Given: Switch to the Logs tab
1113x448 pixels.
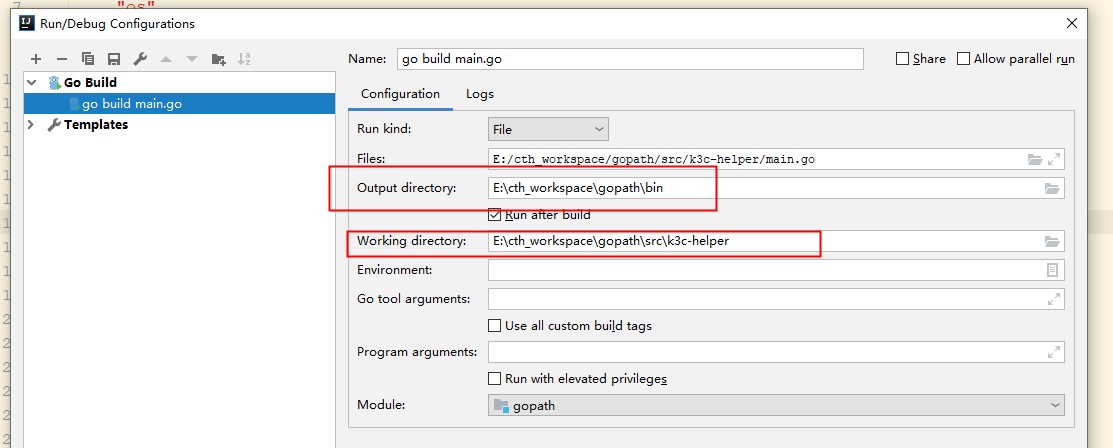Looking at the screenshot, I should tap(480, 94).
